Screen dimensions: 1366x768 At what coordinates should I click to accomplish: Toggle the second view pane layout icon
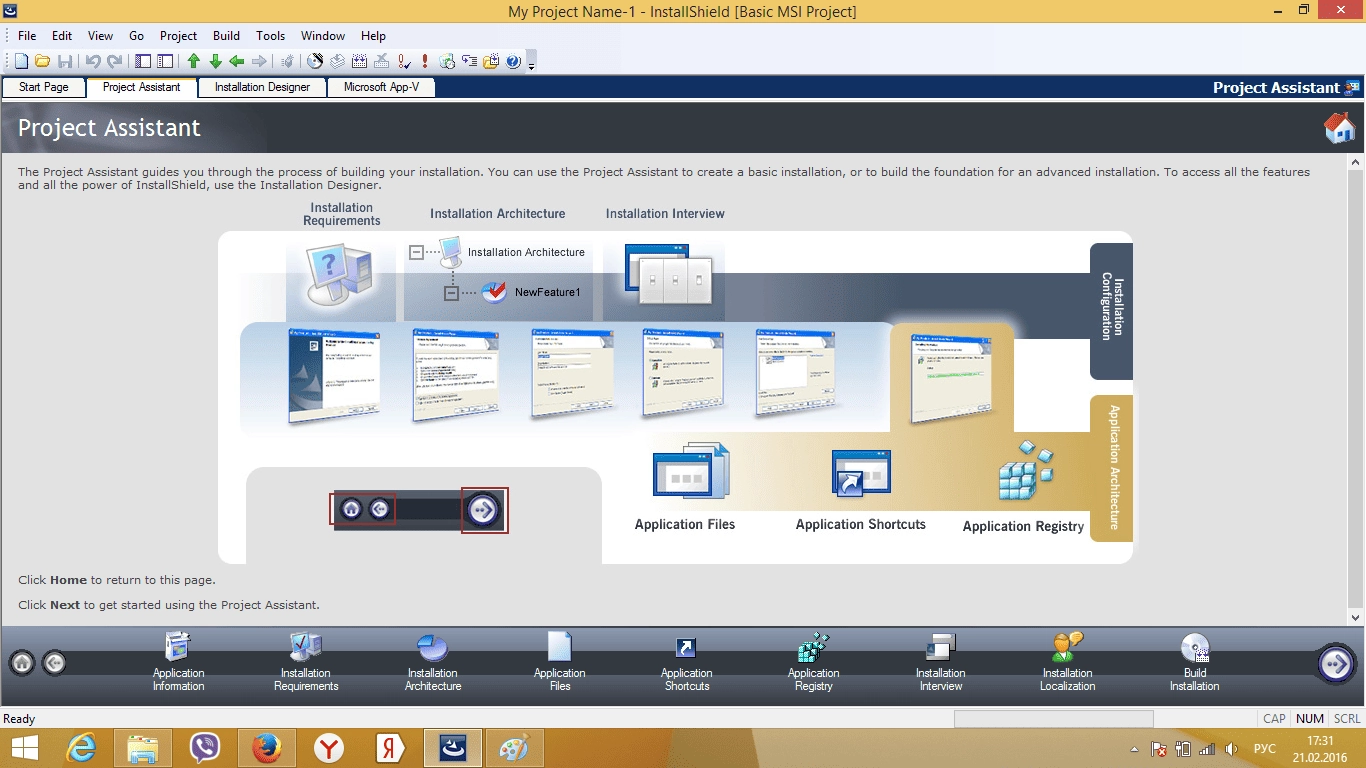point(165,61)
